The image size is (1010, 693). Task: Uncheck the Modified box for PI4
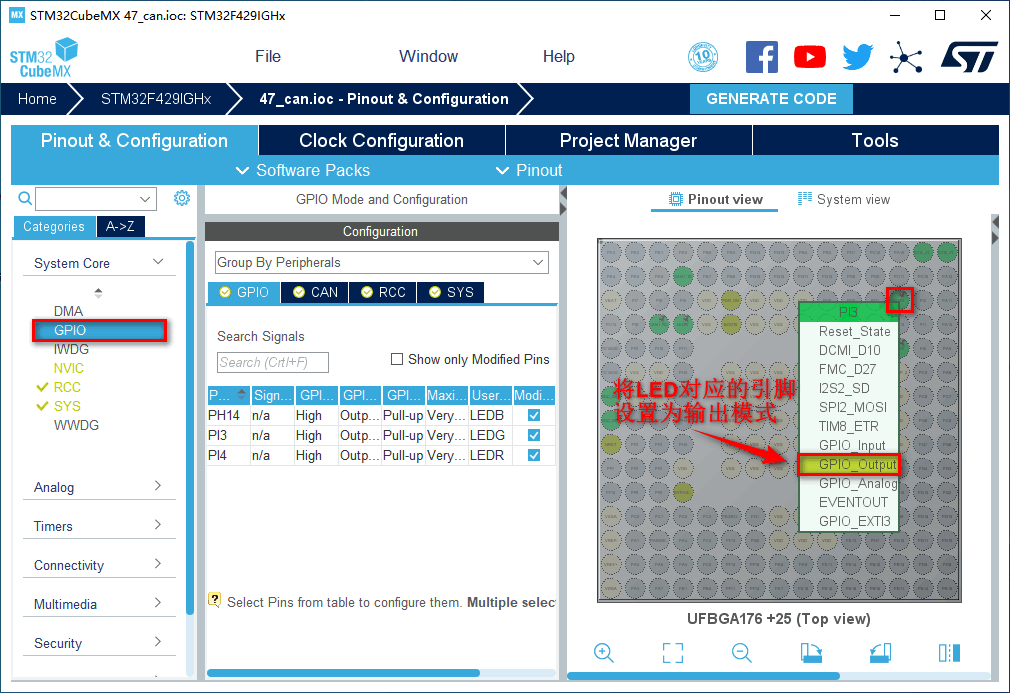click(534, 455)
